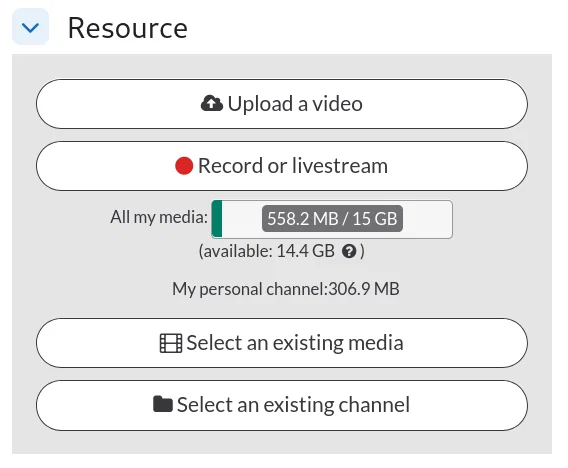Click the Record or livestream text label

293,166
